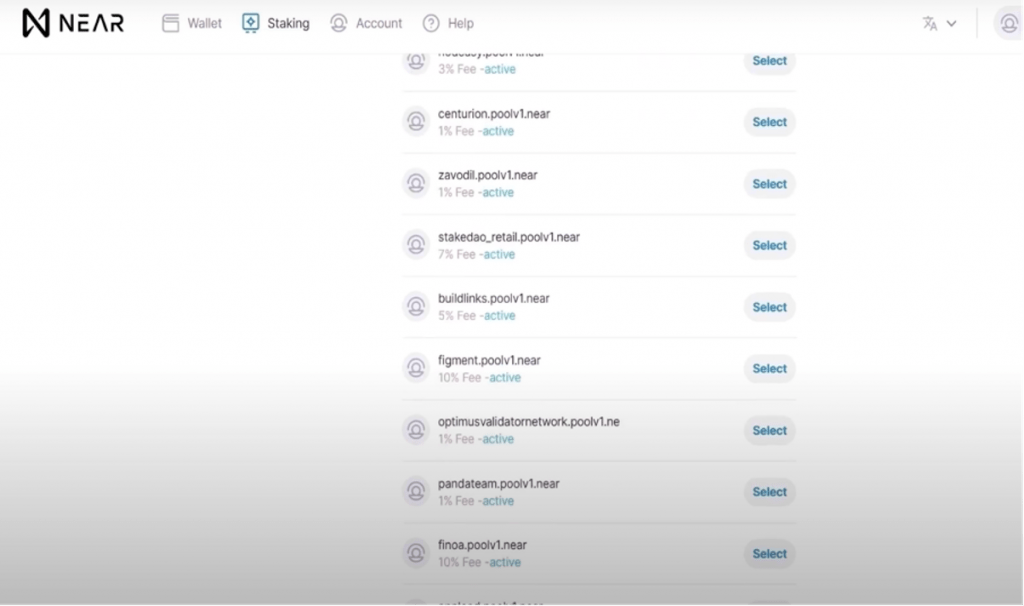The image size is (1024, 606).
Task: Click the NEAR logo icon
Action: click(36, 23)
